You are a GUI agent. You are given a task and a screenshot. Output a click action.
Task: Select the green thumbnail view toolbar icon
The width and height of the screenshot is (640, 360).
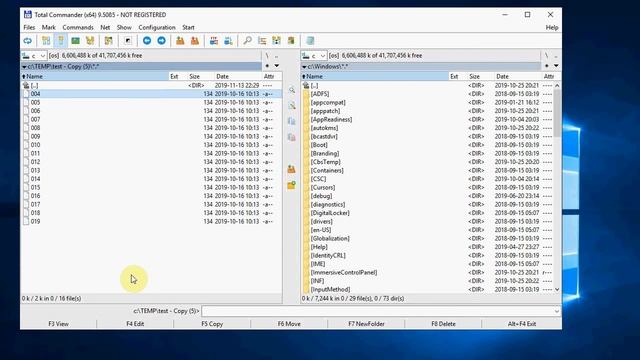(75, 41)
